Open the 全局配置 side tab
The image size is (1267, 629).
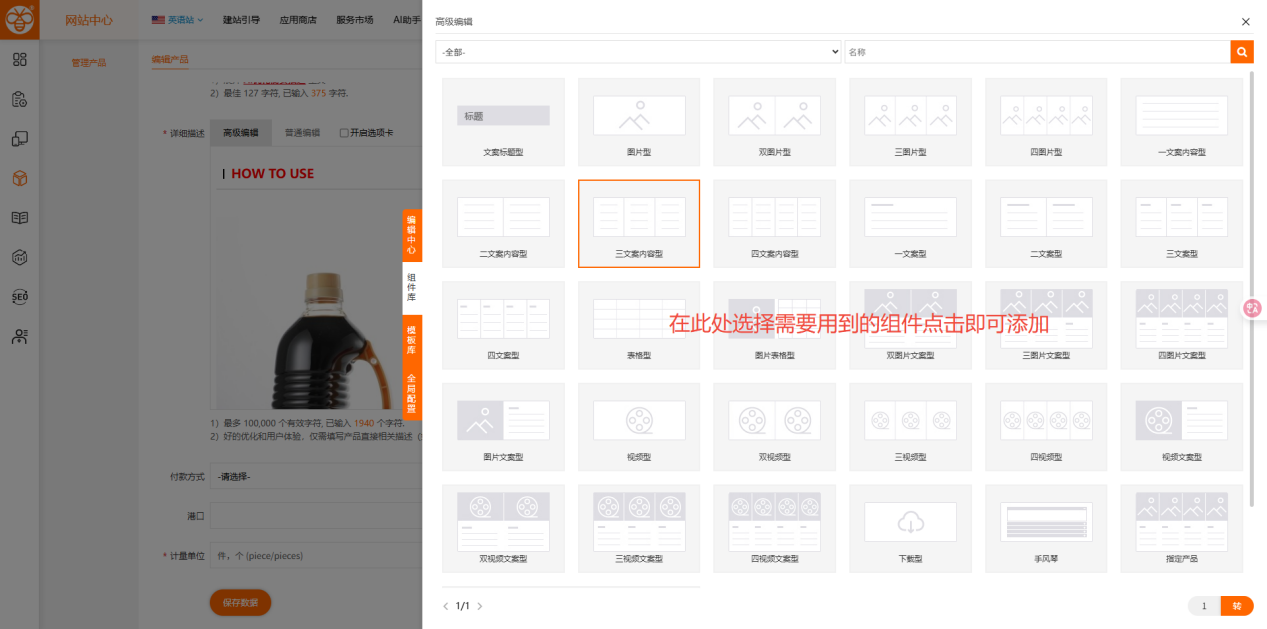point(412,394)
